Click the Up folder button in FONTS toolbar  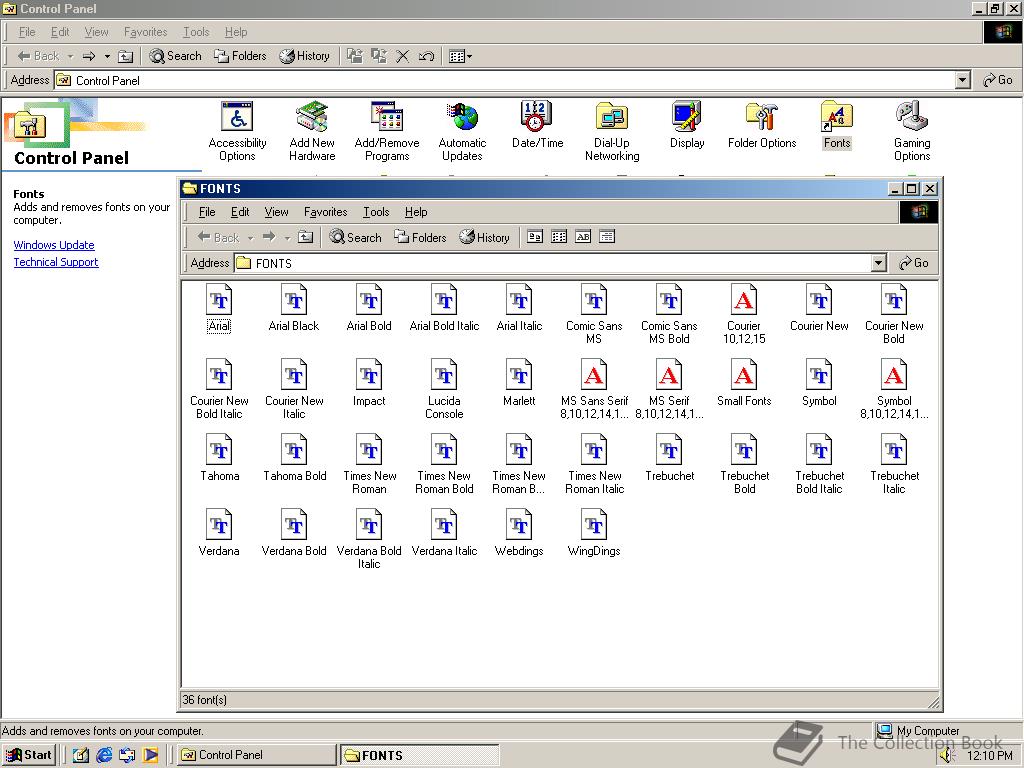pyautogui.click(x=306, y=237)
